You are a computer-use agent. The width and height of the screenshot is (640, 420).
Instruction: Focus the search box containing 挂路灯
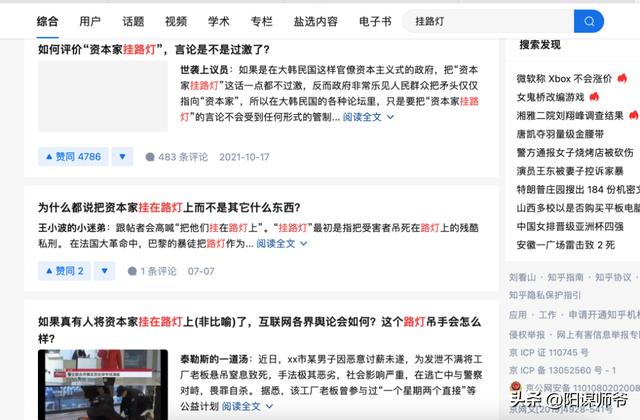coord(488,21)
